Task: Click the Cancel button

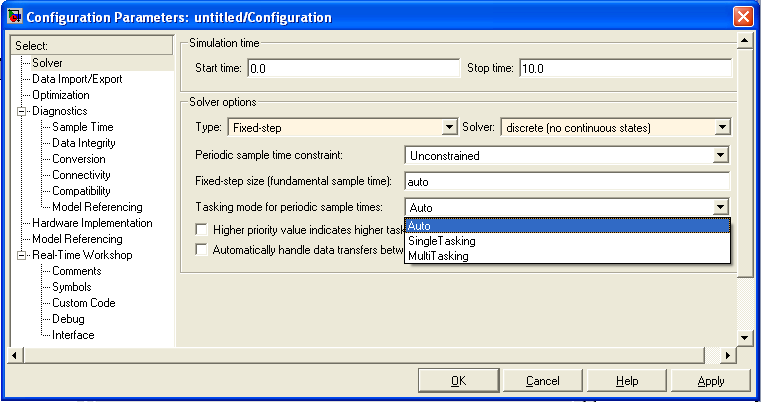Action: [543, 381]
